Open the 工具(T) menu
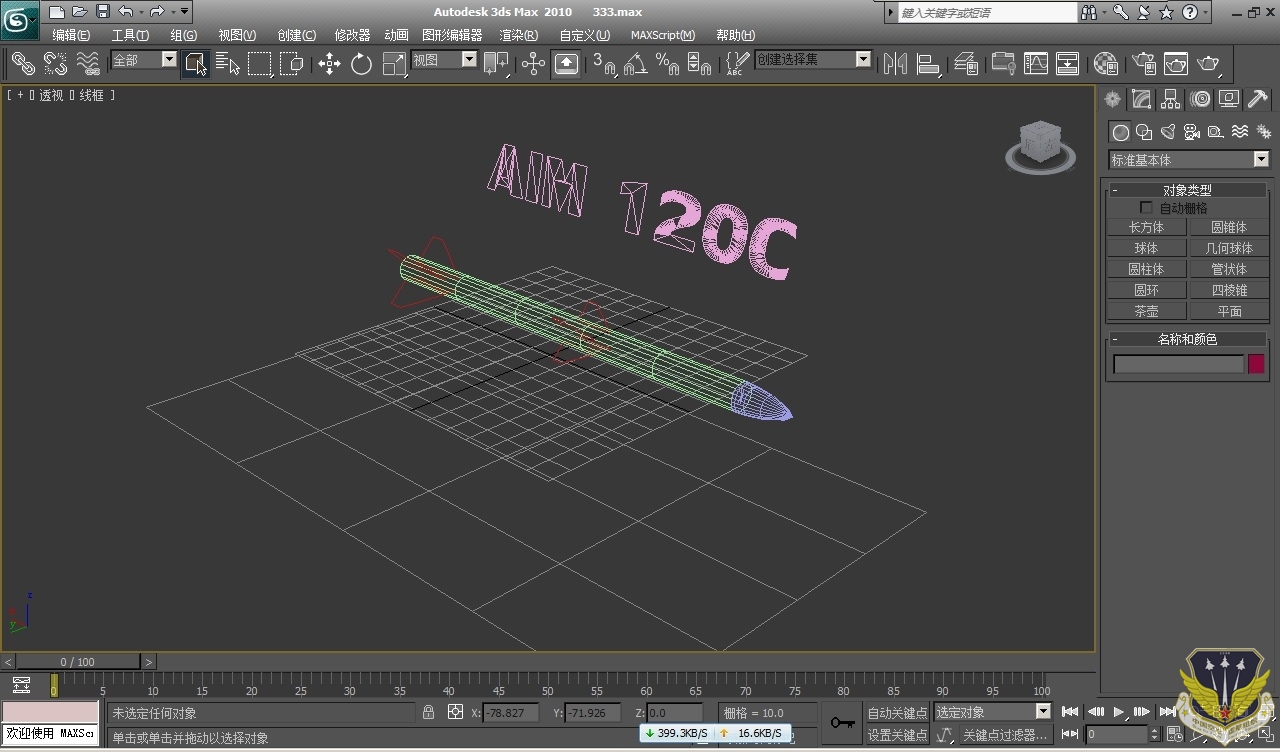The image size is (1280, 752). tap(130, 35)
